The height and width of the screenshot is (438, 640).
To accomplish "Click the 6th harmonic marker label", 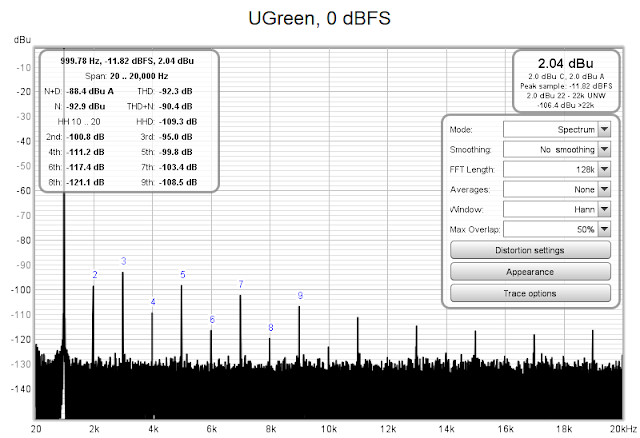I will tap(212, 320).
